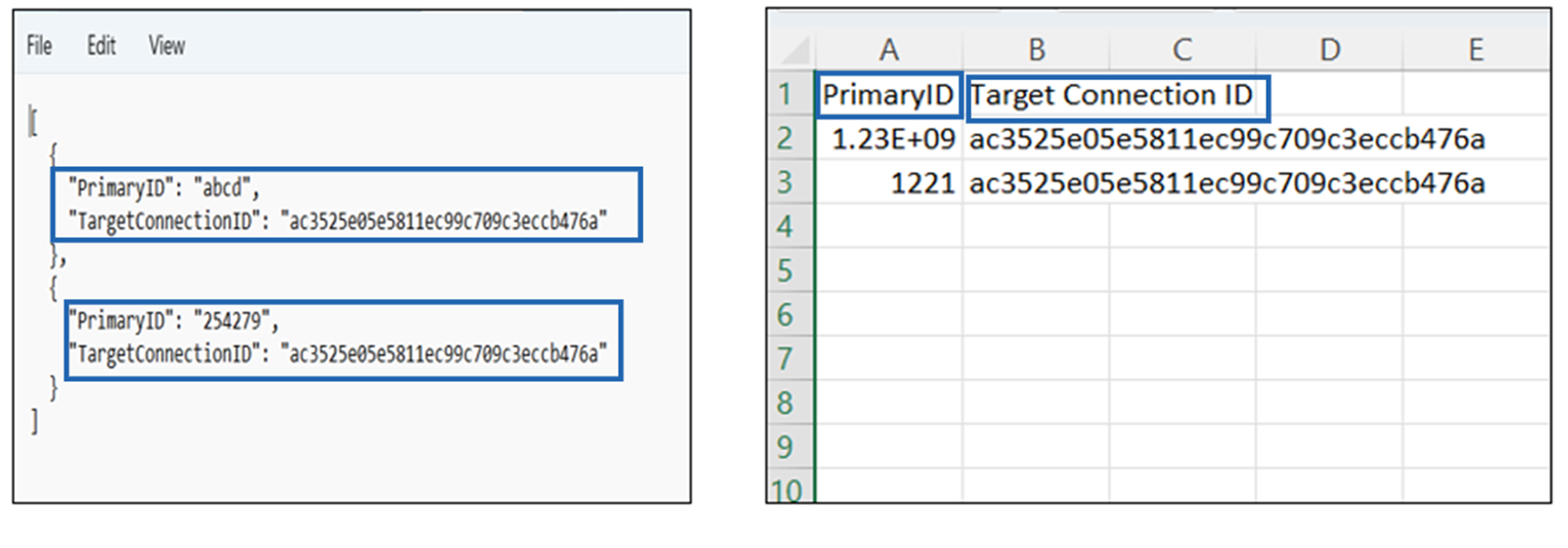
Task: Click the Target Connection ID cell B1
Action: pos(1117,97)
